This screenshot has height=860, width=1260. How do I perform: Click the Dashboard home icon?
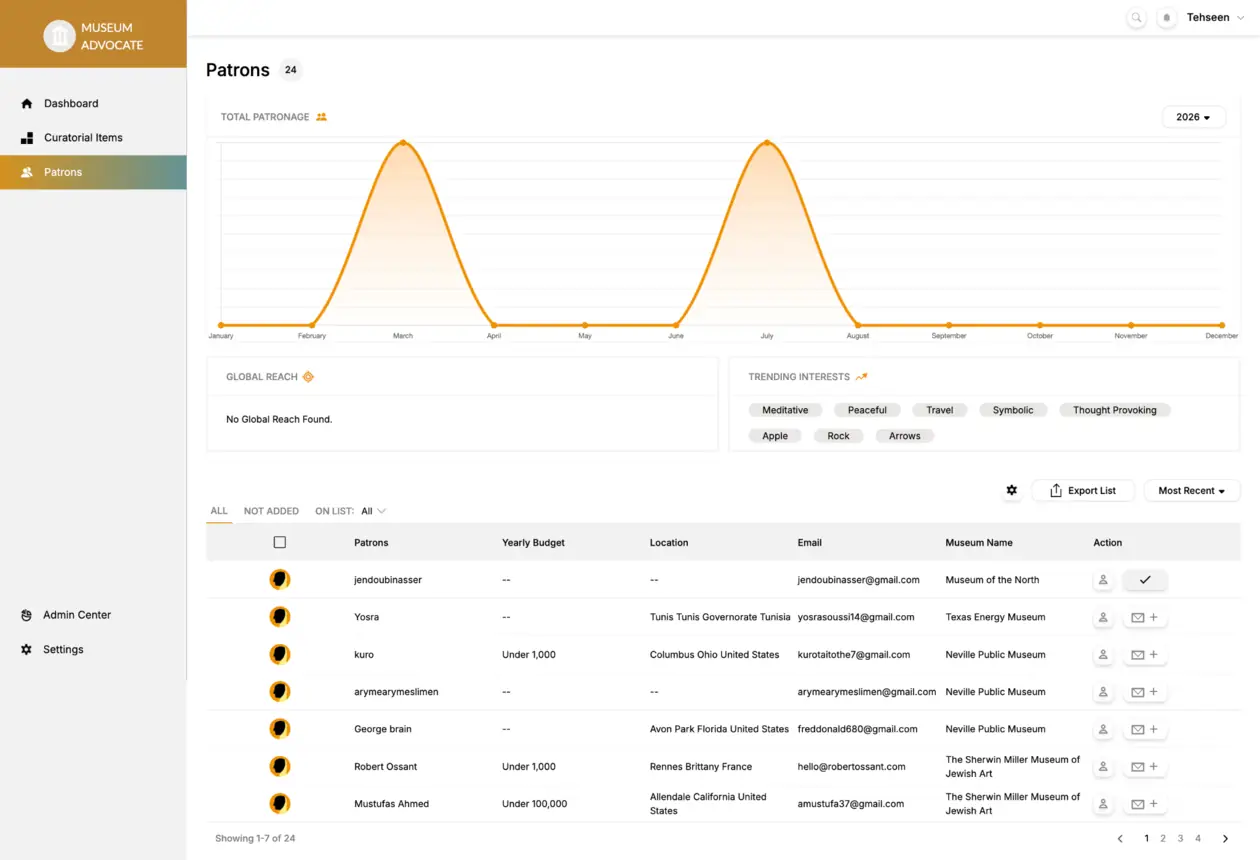(x=27, y=103)
